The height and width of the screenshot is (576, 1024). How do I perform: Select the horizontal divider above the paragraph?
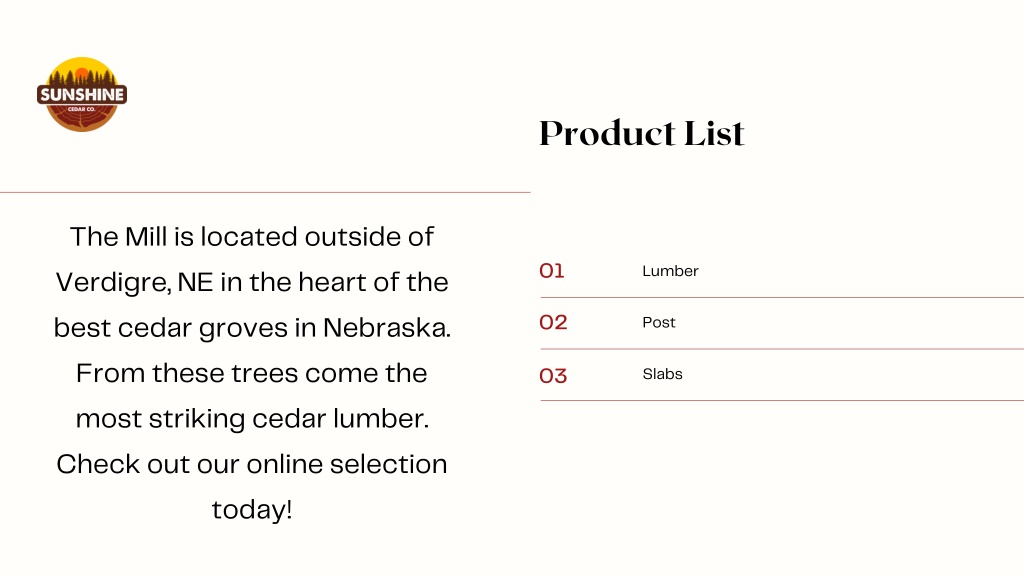click(265, 193)
